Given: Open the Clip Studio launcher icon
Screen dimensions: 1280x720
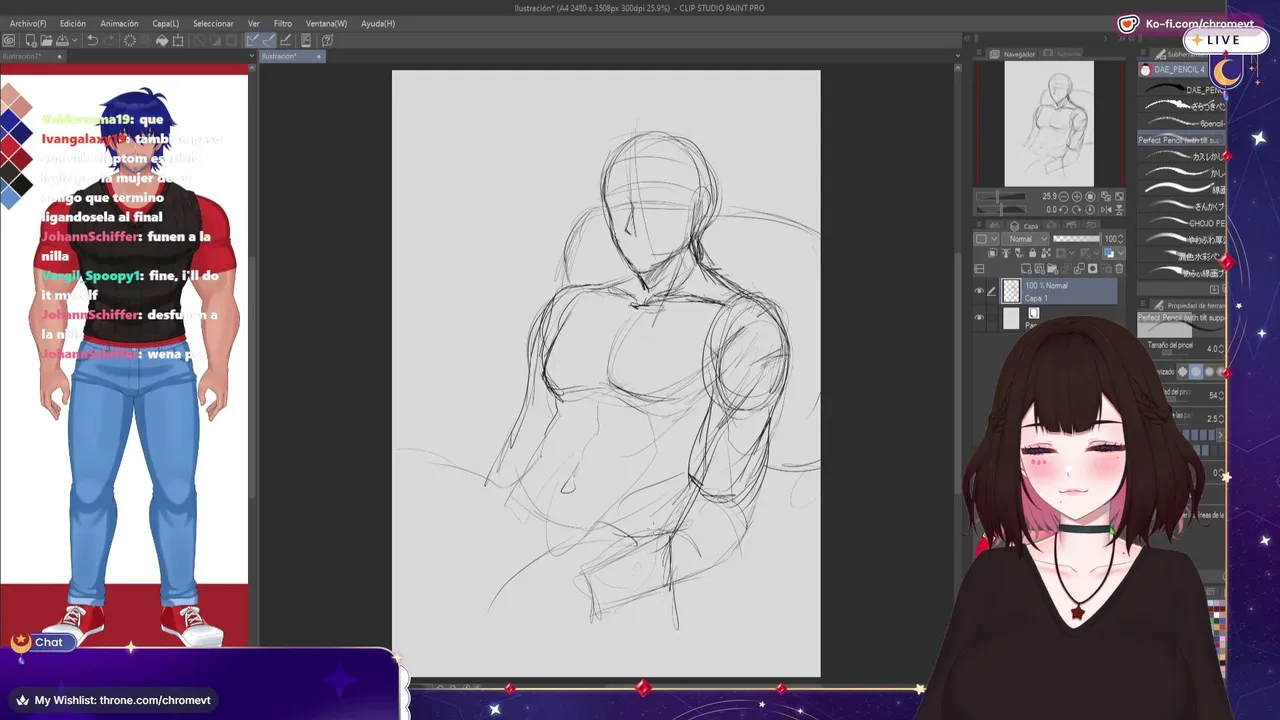Looking at the screenshot, I should coord(9,41).
